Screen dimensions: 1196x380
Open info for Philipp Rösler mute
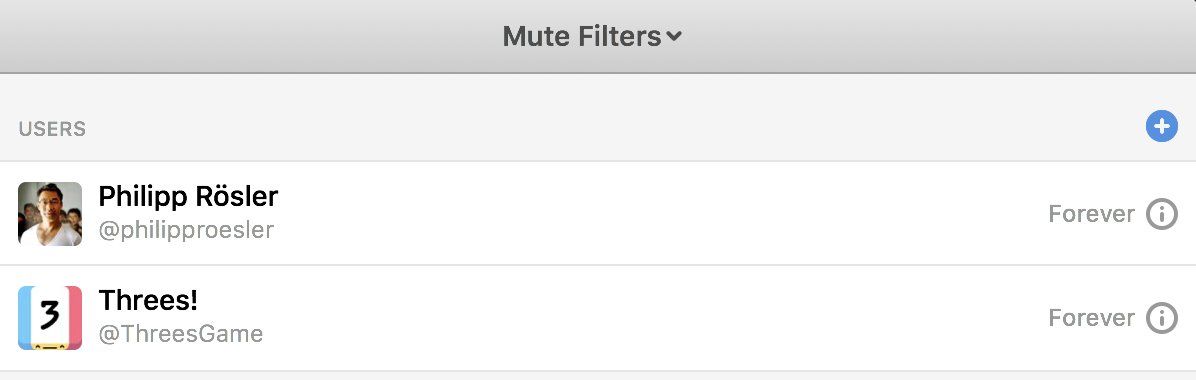(x=1162, y=214)
